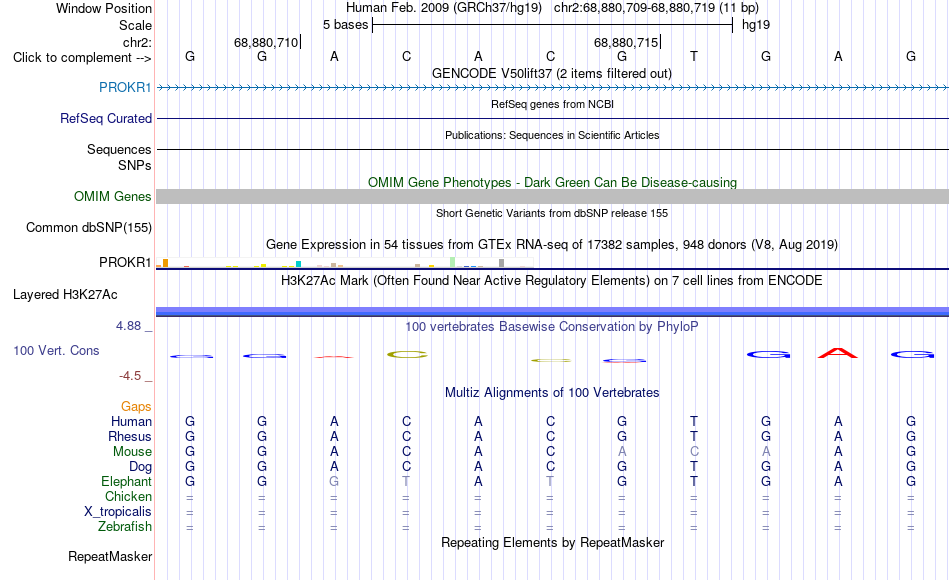The width and height of the screenshot is (950, 580).
Task: Click the large red A conservation logo
Action: pos(838,353)
